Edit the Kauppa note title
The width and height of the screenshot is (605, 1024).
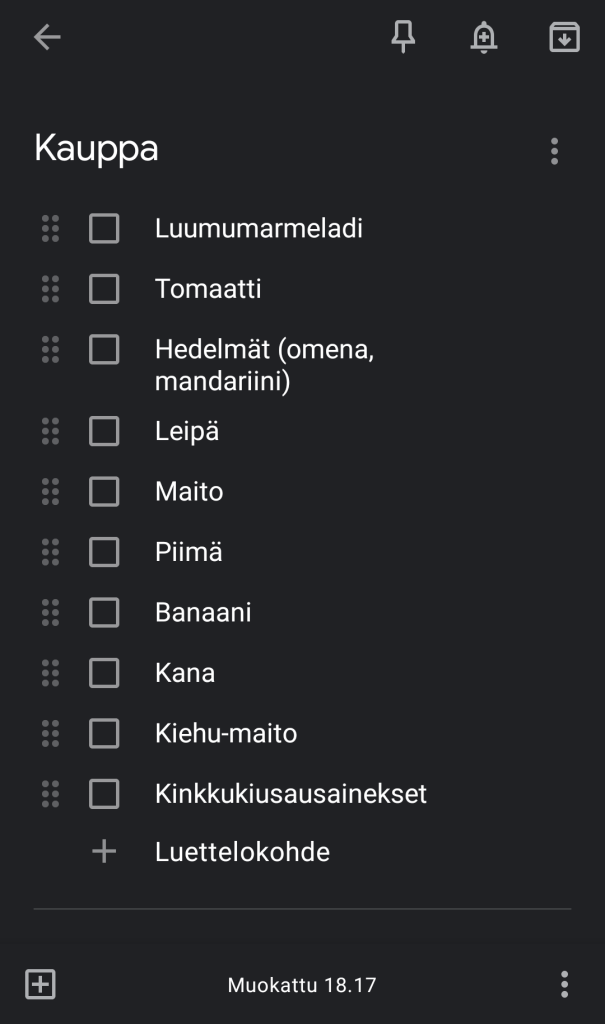point(97,149)
